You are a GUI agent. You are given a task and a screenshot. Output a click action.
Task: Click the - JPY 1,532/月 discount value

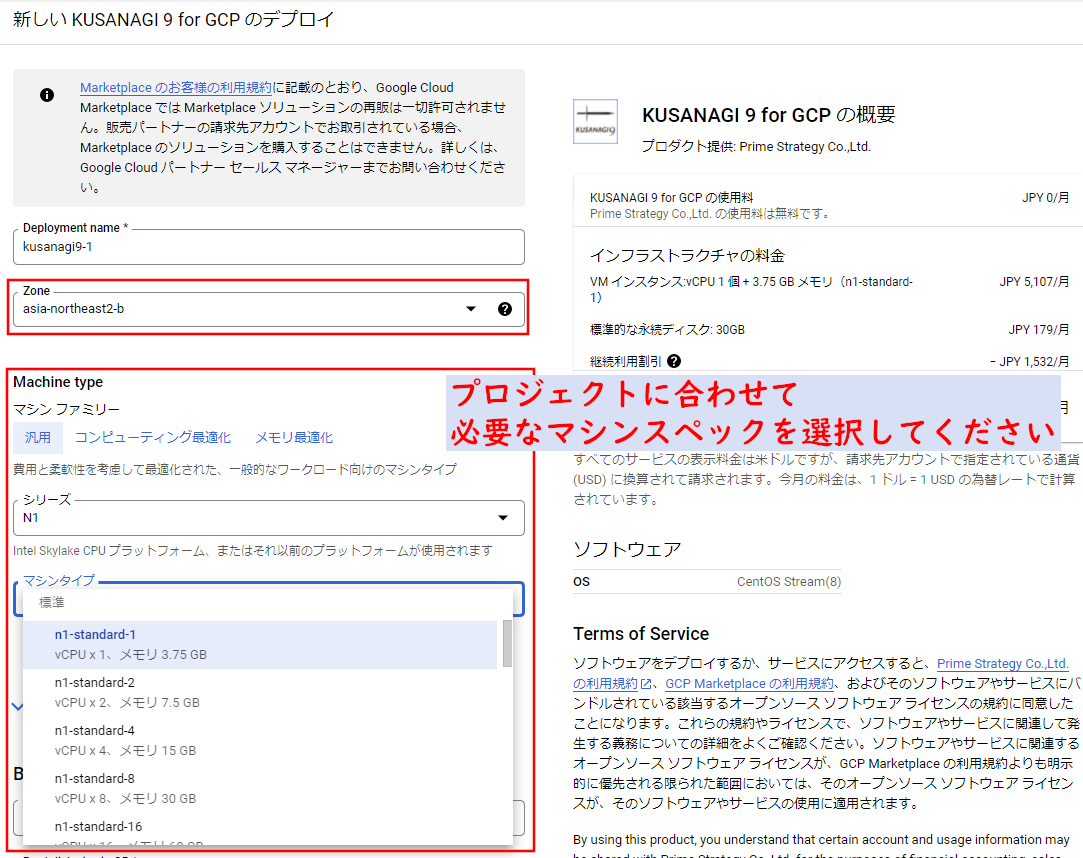click(1029, 361)
